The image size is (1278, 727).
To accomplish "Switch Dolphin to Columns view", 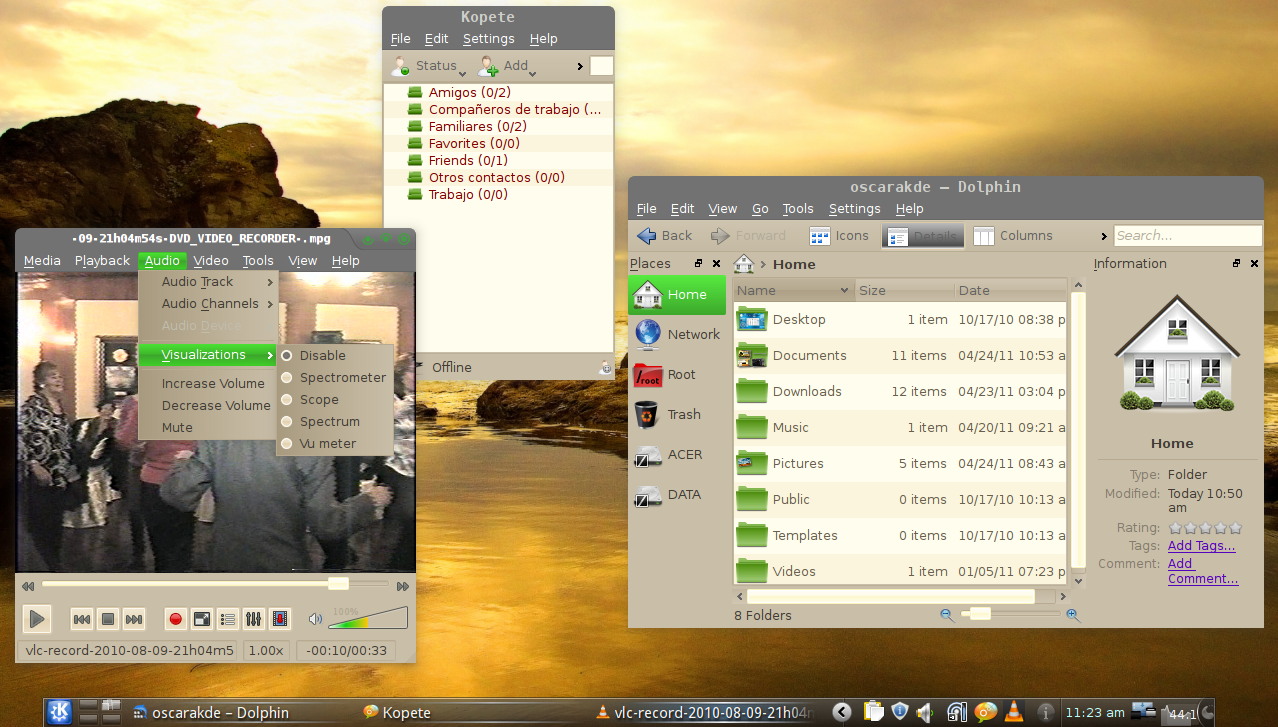I will [x=1013, y=236].
